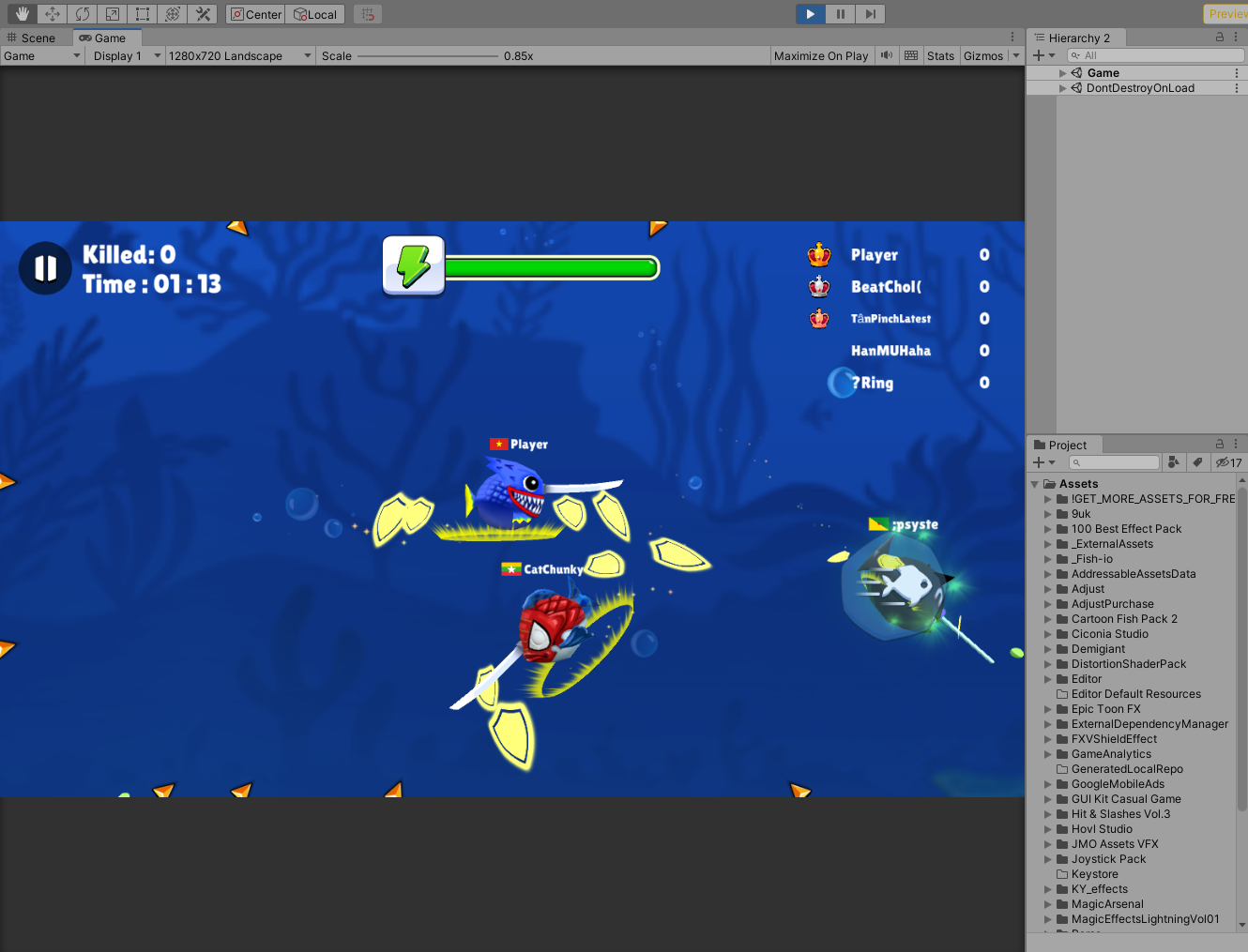The height and width of the screenshot is (952, 1248).
Task: Select the Epic Toon FX folder
Action: [x=1105, y=709]
